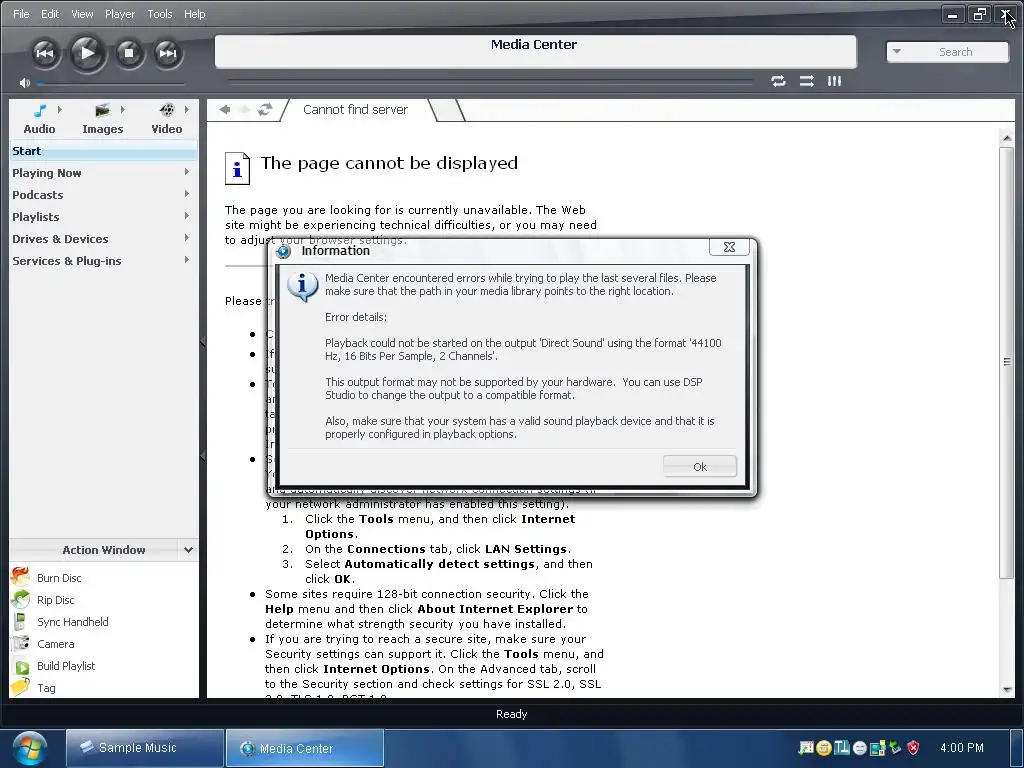This screenshot has width=1024, height=768.
Task: Open the blank new tab
Action: pyautogui.click(x=448, y=110)
